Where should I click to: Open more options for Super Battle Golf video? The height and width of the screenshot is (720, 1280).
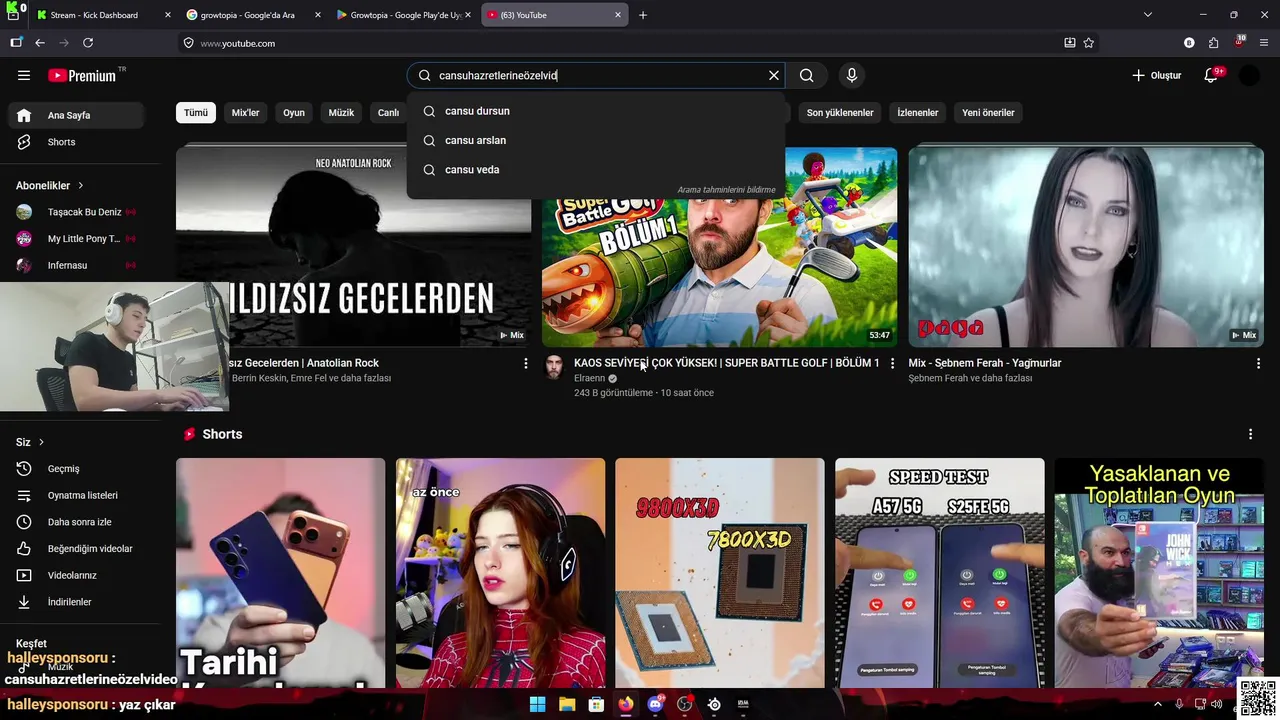[892, 364]
